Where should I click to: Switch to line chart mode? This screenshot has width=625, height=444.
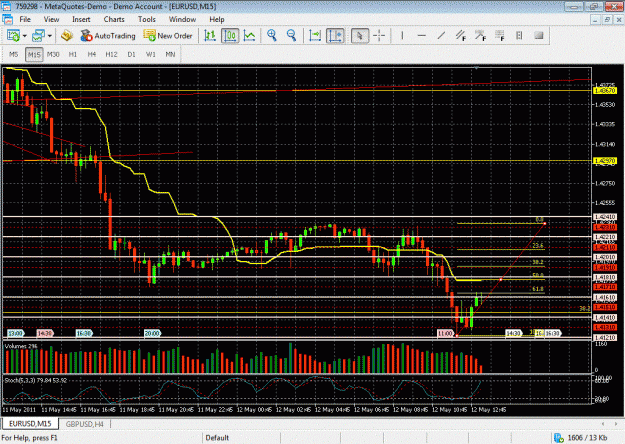pyautogui.click(x=250, y=36)
